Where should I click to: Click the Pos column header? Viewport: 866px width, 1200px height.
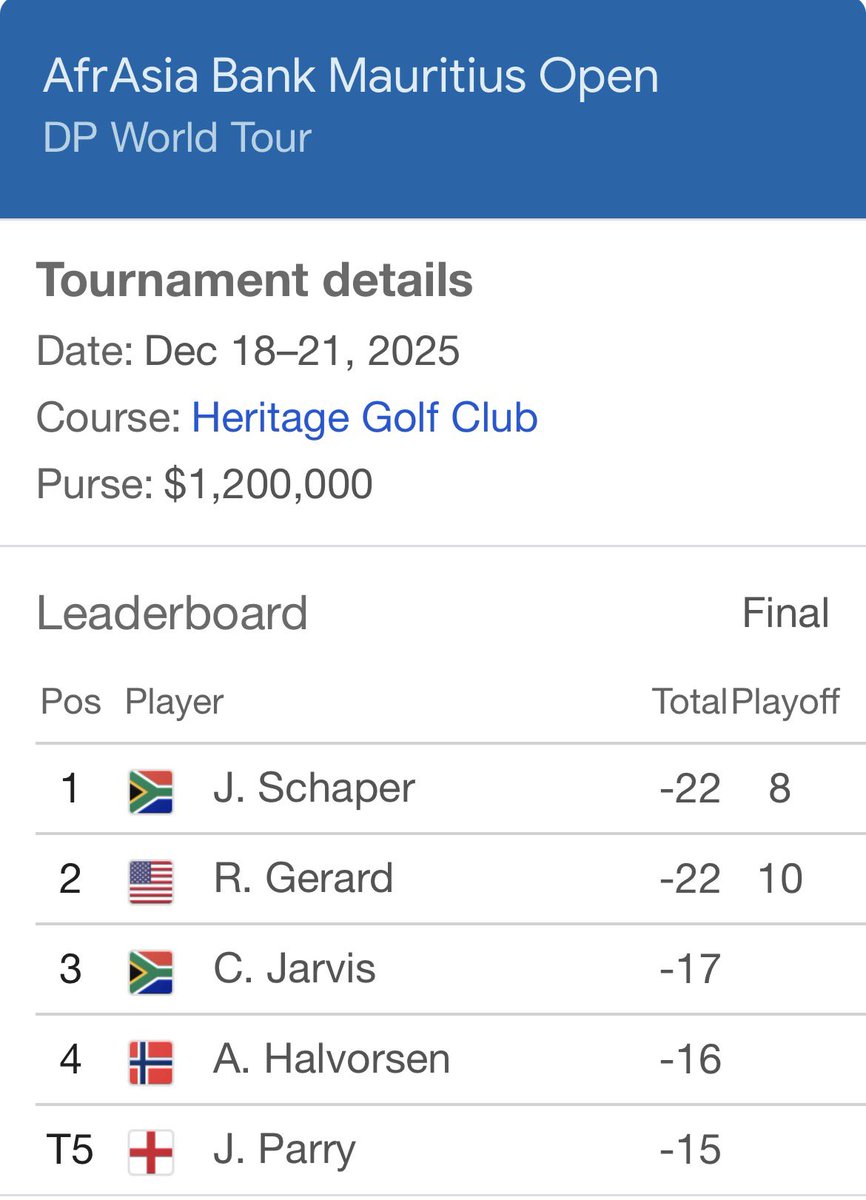point(70,702)
